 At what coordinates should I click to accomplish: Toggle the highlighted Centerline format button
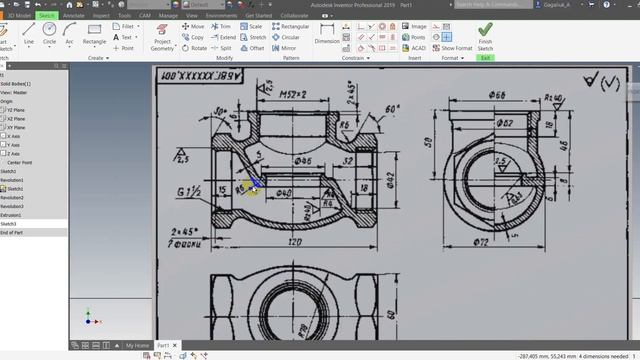click(447, 37)
